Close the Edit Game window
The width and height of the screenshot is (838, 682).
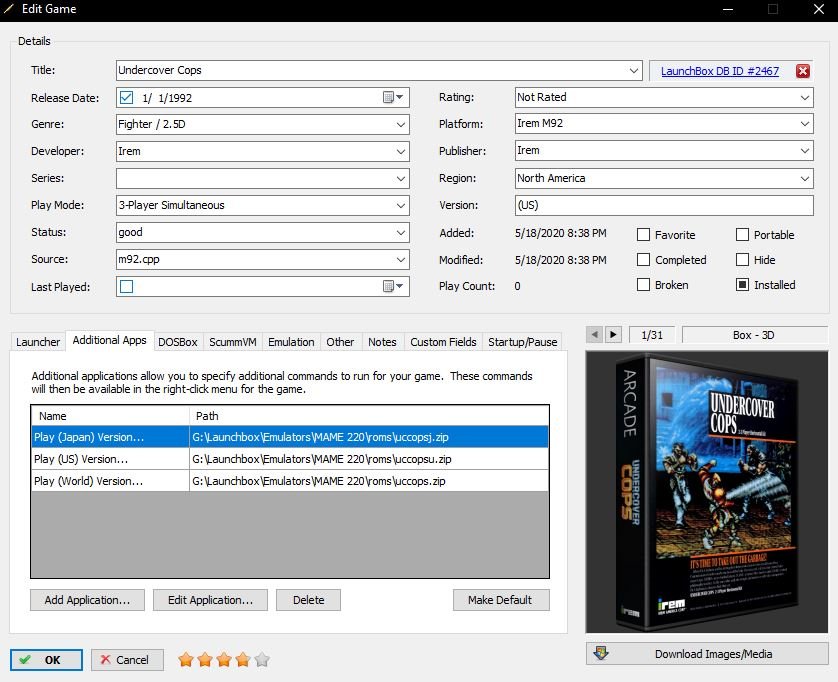point(819,9)
